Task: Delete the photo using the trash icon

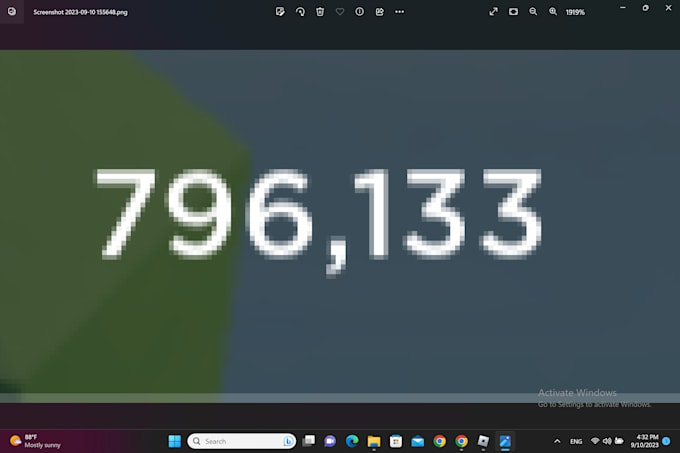Action: point(320,12)
